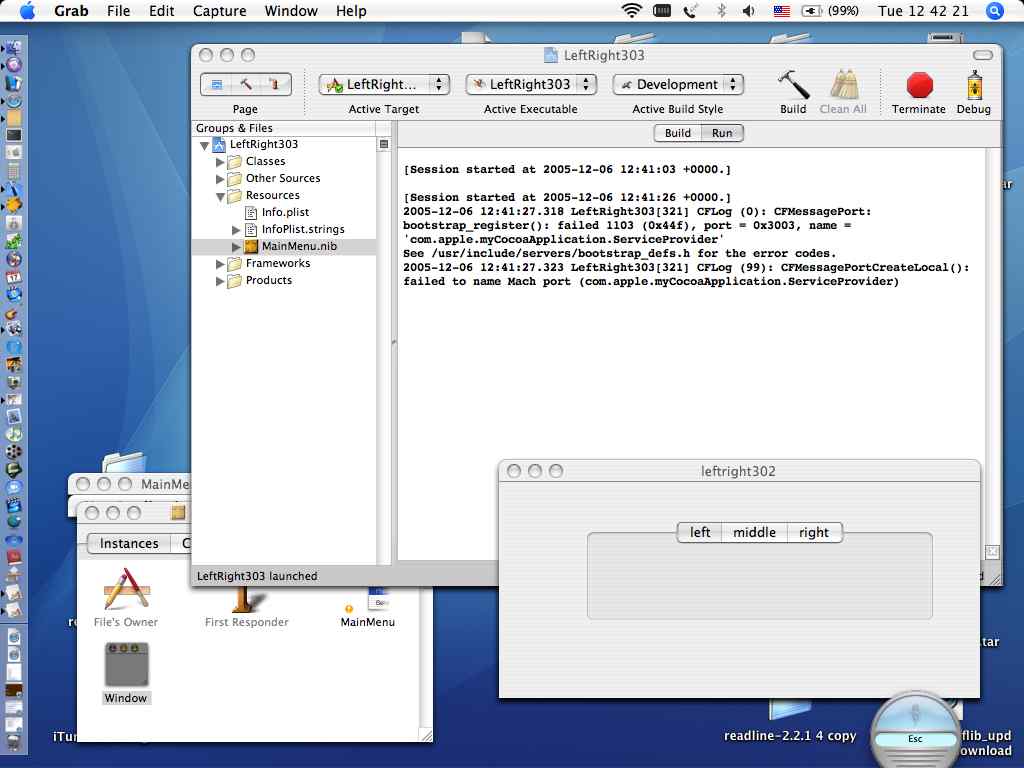Select the debug page segment icon
Viewport: 1024px width, 768px height.
pyautogui.click(x=274, y=84)
